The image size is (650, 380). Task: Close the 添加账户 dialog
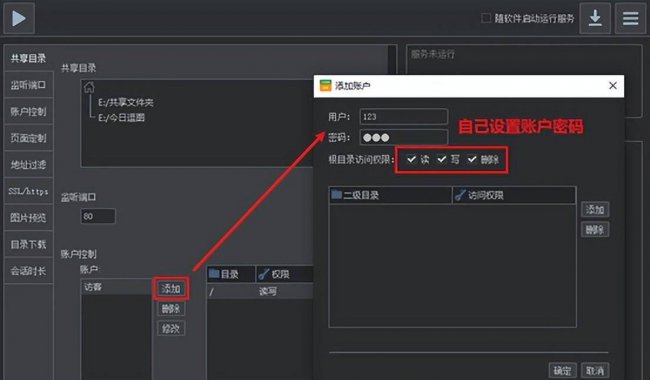[613, 86]
